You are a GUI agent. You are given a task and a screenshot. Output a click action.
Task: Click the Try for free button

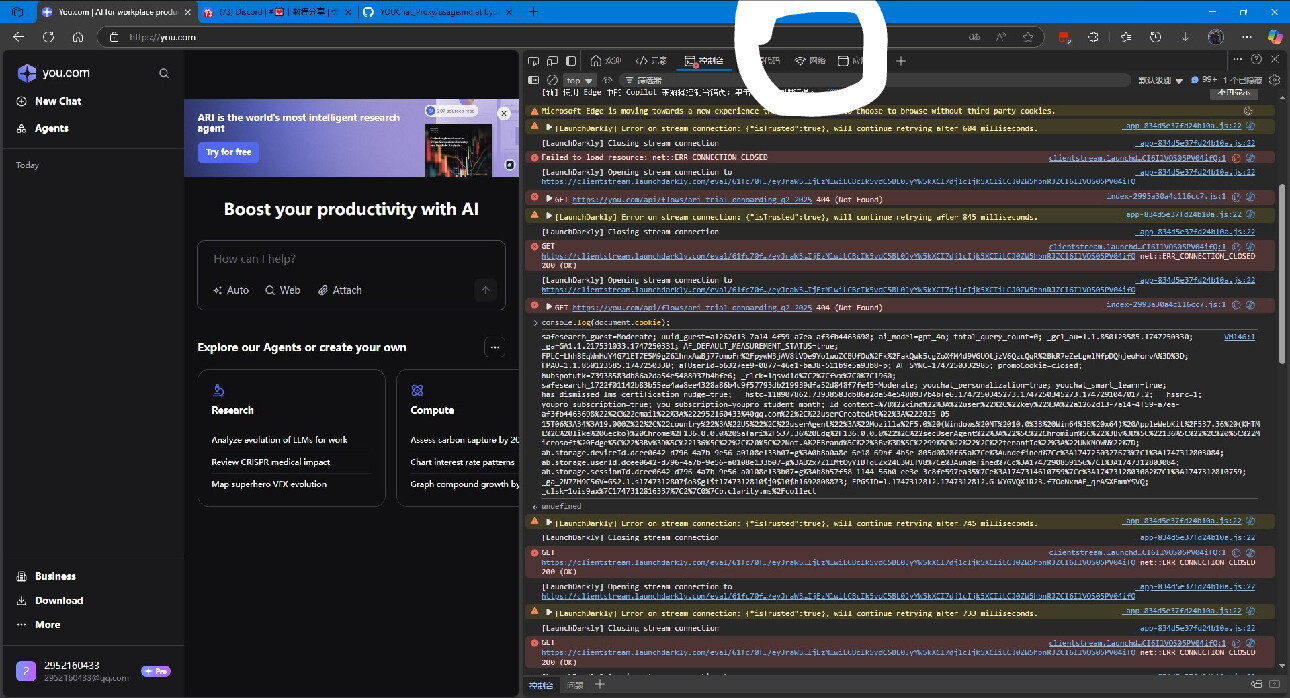(x=229, y=152)
